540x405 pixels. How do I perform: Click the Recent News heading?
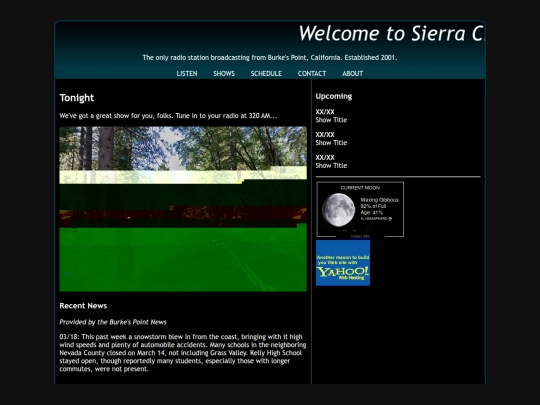point(83,306)
